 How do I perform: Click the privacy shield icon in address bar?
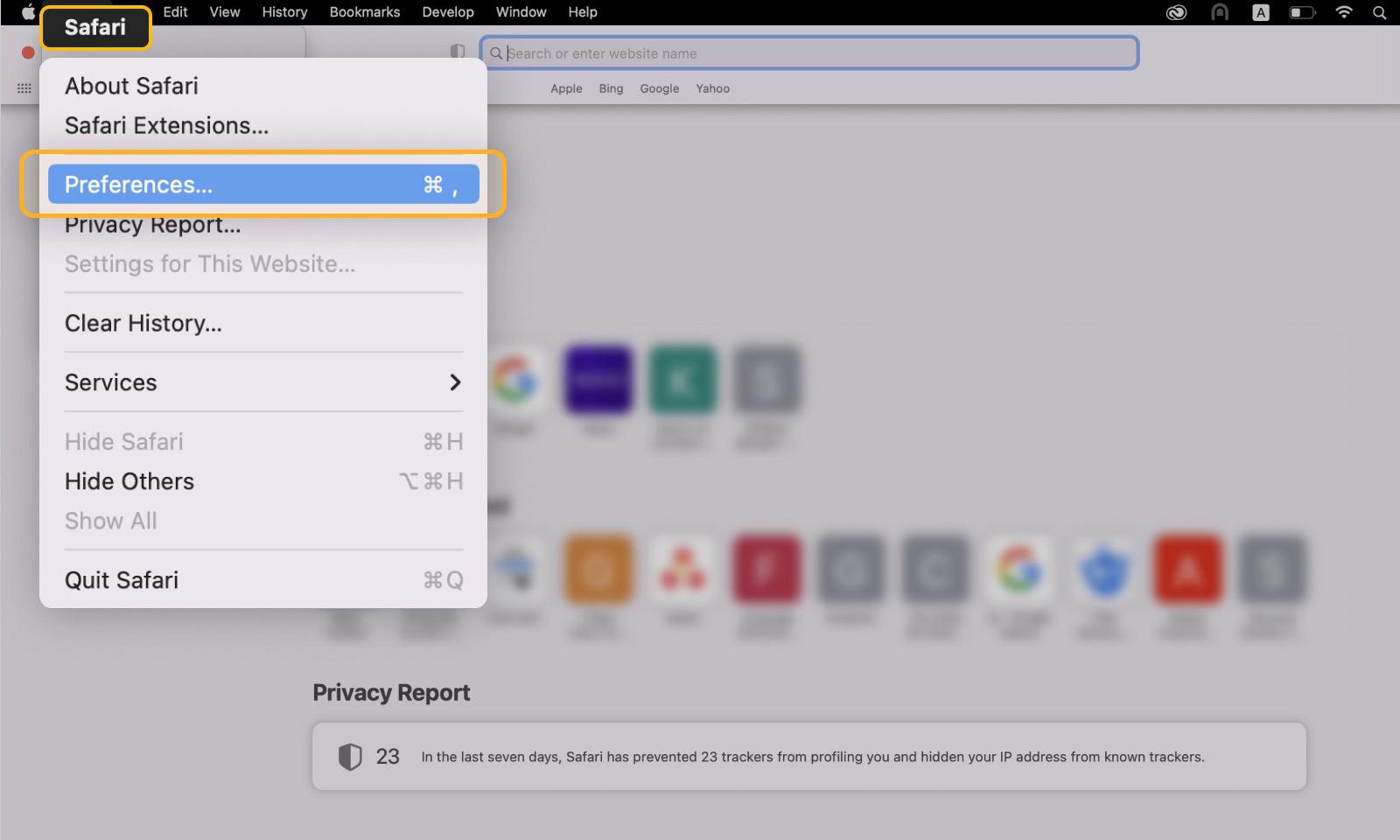457,52
